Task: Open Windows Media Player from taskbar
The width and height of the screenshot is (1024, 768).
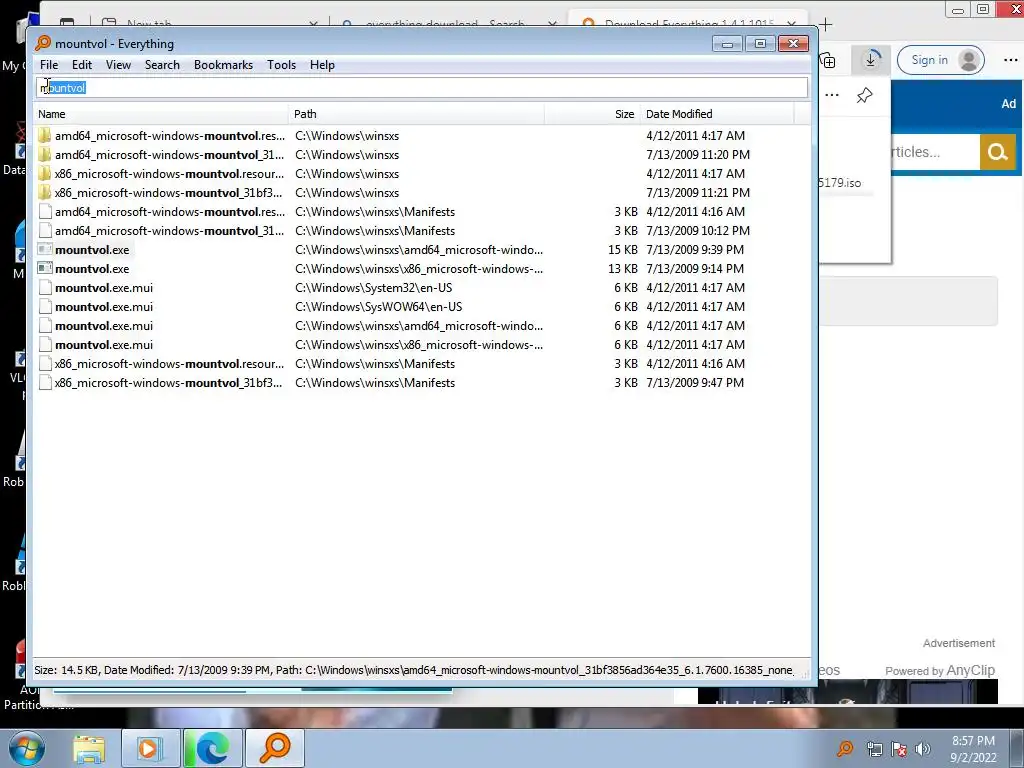Action: pos(149,748)
